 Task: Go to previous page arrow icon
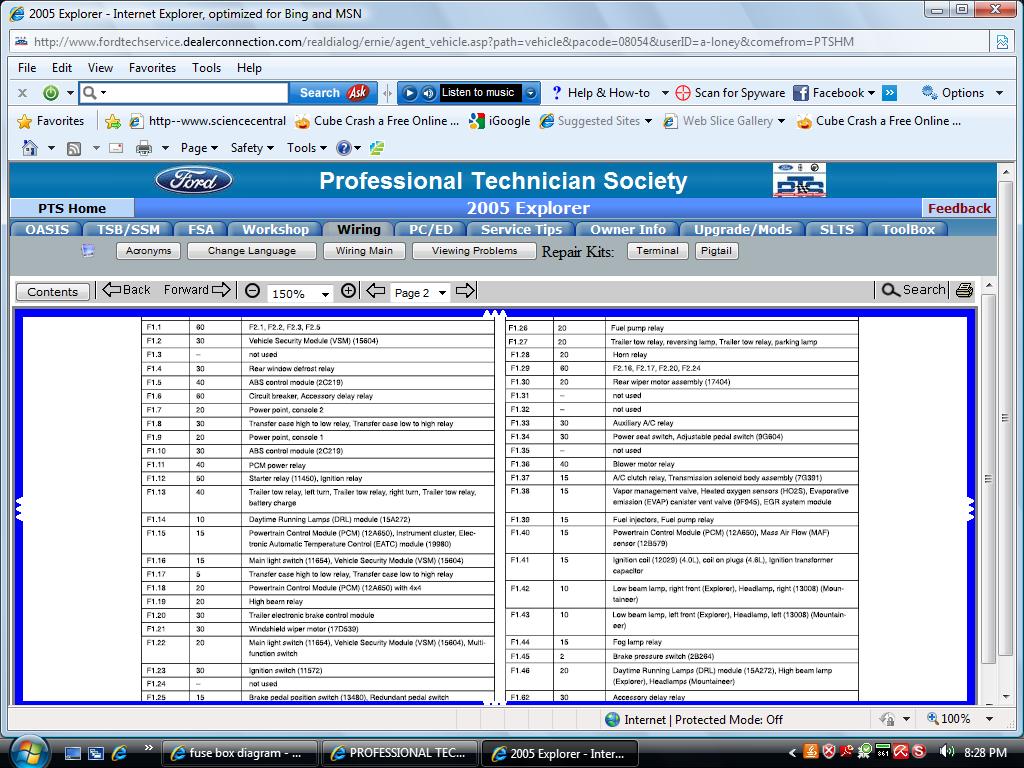(376, 291)
